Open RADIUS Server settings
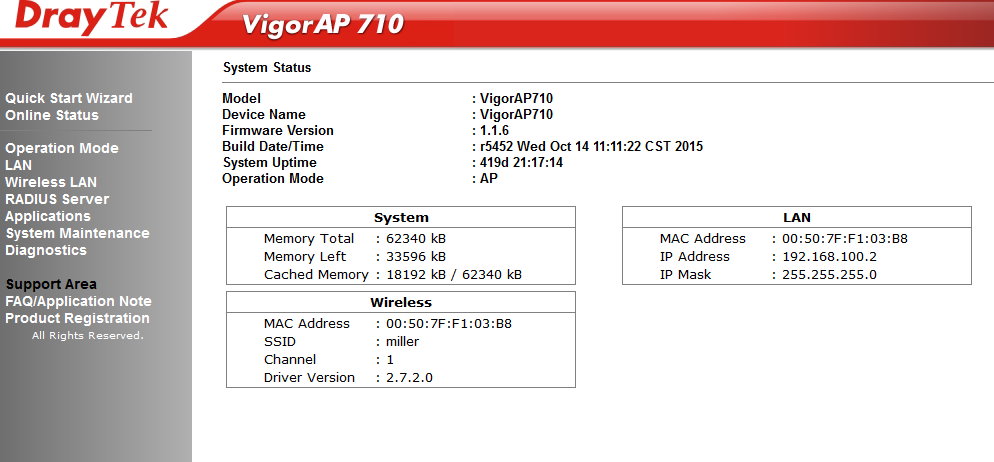Screen dimensions: 994x462 click(57, 199)
